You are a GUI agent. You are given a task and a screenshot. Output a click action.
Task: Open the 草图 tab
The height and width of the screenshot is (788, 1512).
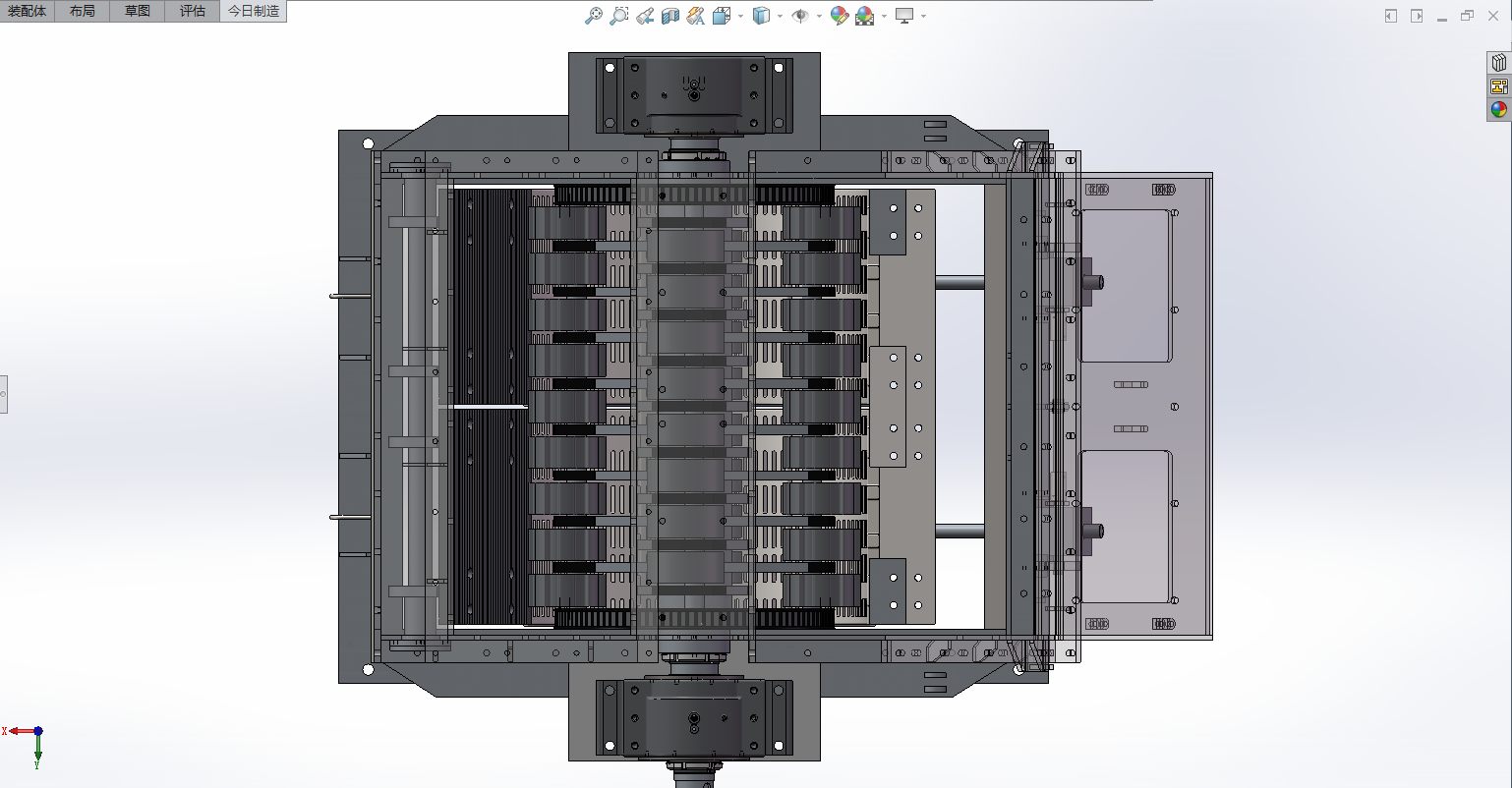pyautogui.click(x=138, y=11)
